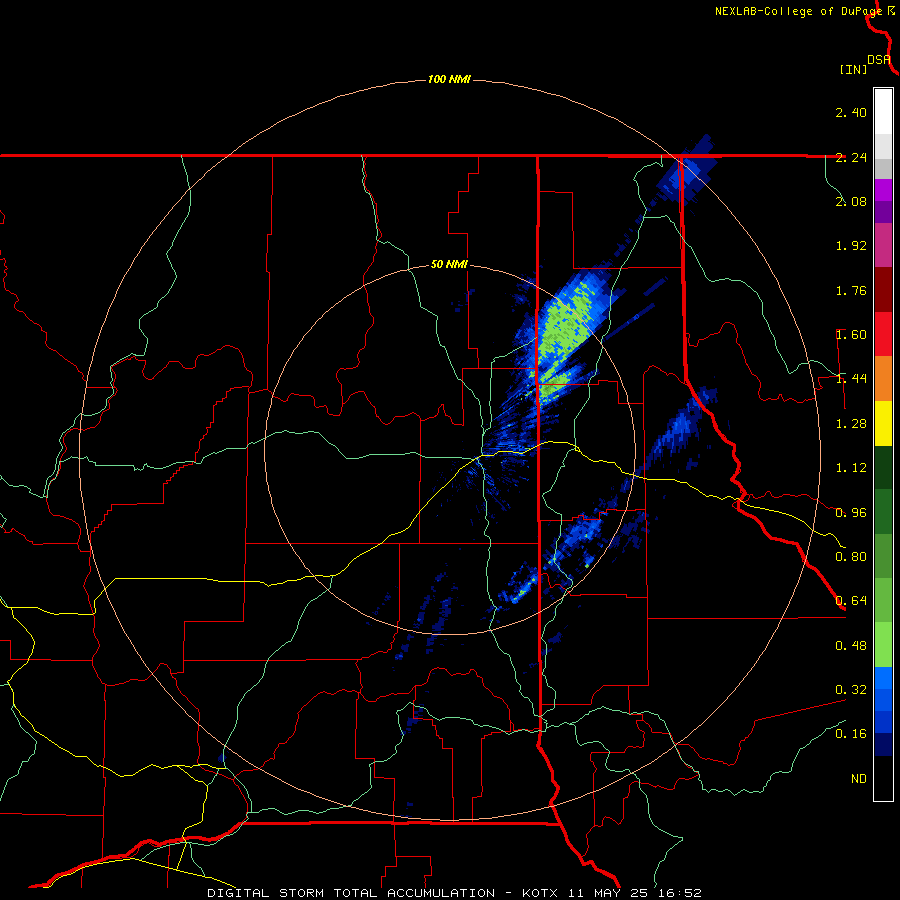Click the 1.12 legend value
The image size is (900, 900).
(851, 468)
